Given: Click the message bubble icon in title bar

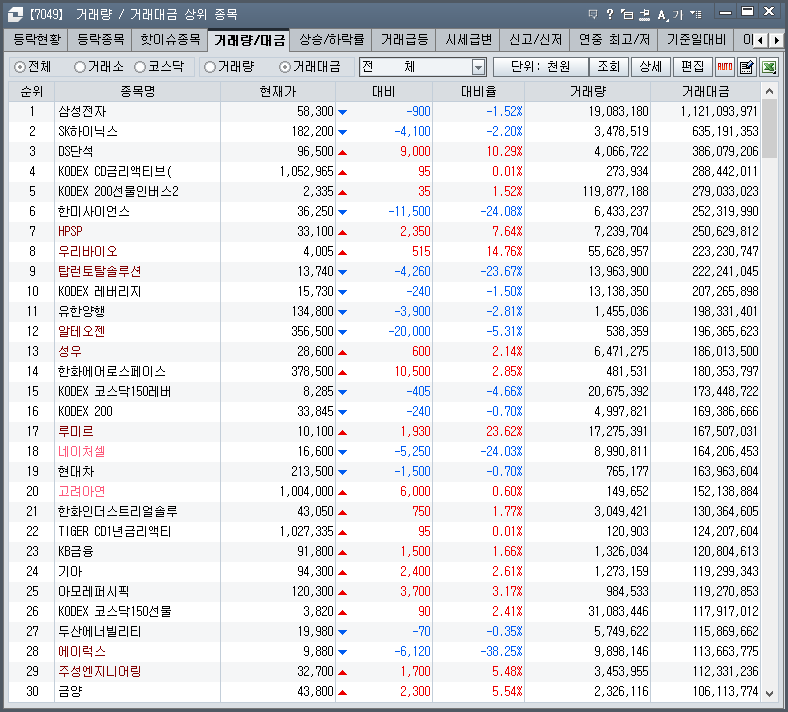Looking at the screenshot, I should pyautogui.click(x=593, y=14).
